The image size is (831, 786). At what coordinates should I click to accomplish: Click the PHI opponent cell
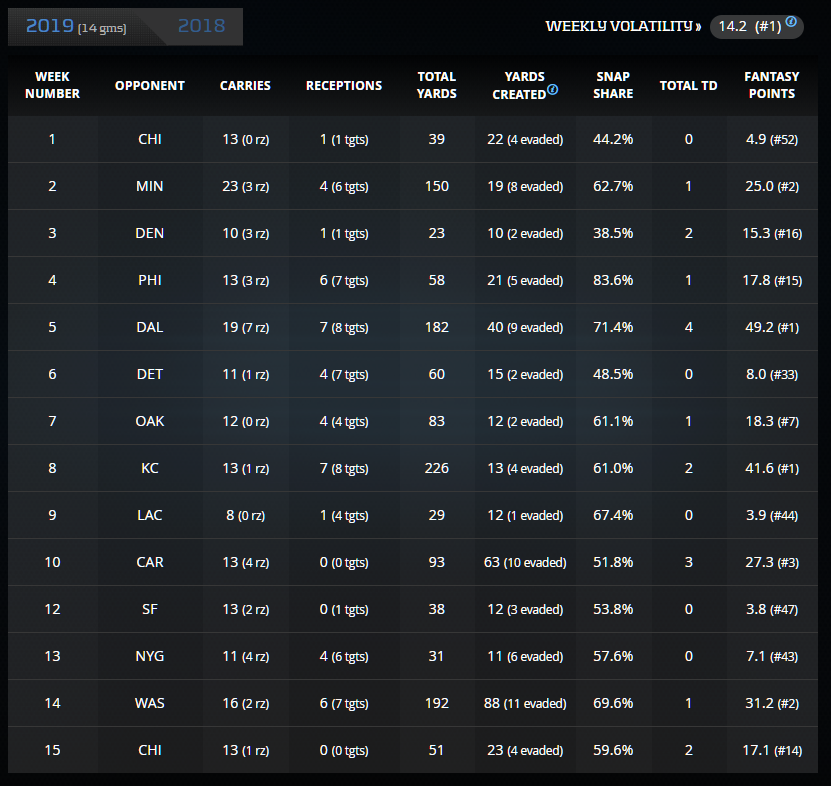[x=150, y=280]
